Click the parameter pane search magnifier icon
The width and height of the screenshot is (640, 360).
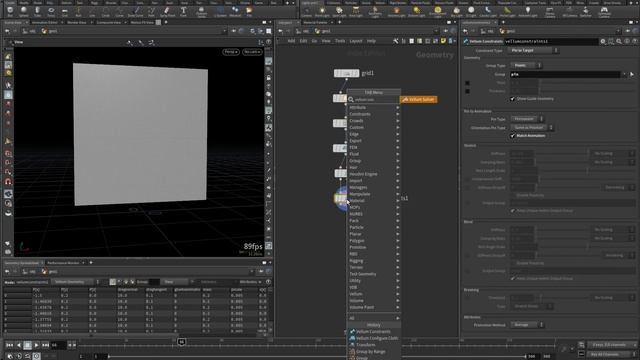(619, 41)
